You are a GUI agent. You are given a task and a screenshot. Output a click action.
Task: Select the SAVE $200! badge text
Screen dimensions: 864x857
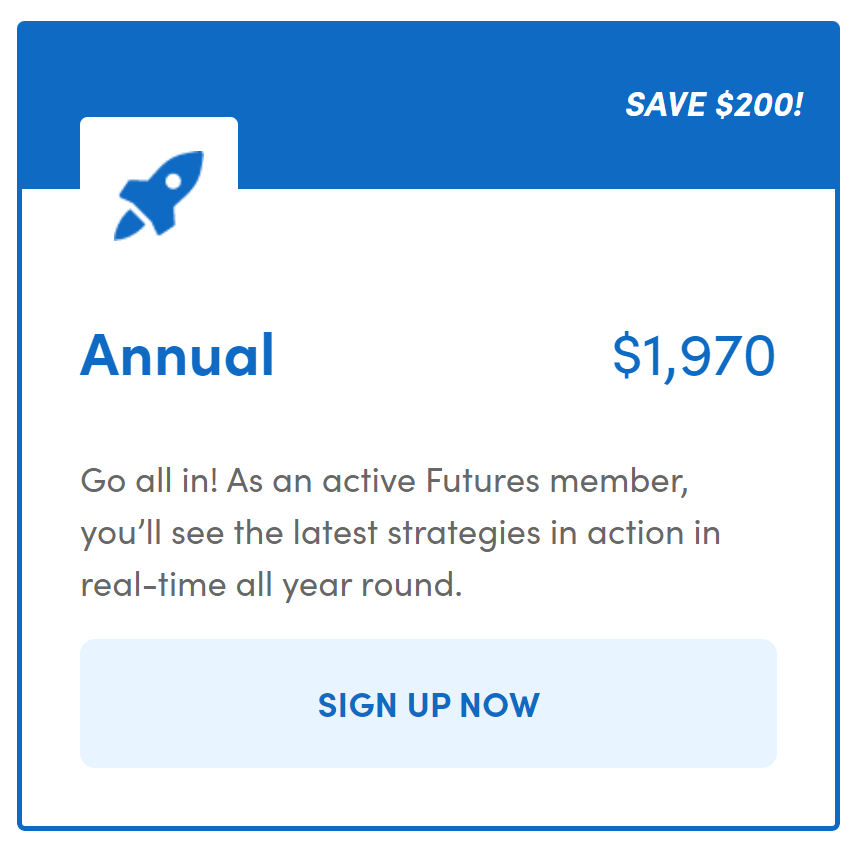[714, 104]
